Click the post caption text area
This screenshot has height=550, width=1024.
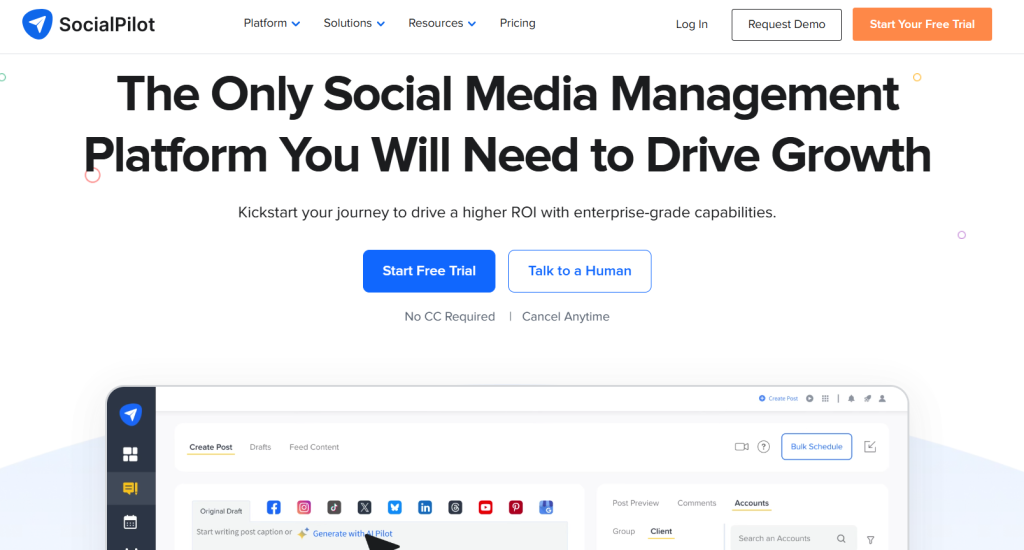coord(380,536)
